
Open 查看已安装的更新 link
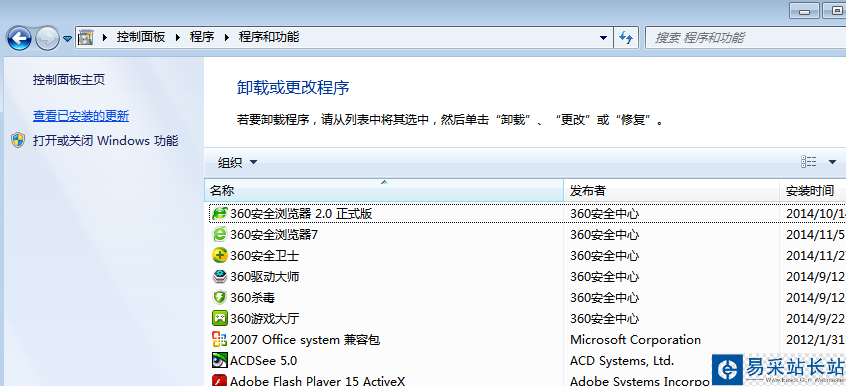click(81, 116)
